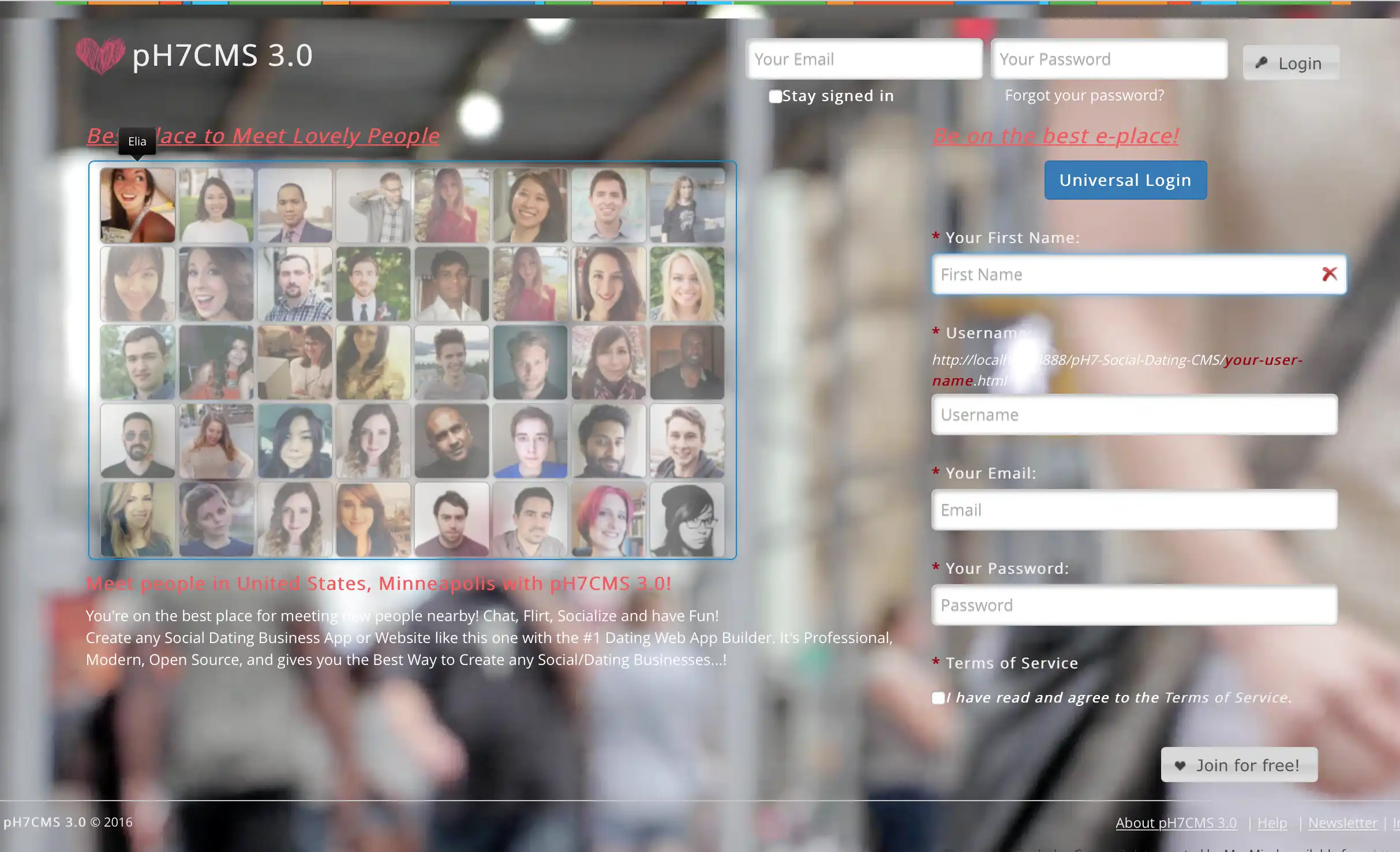Click the heart logo icon in header
The image size is (1400, 852).
click(x=101, y=54)
